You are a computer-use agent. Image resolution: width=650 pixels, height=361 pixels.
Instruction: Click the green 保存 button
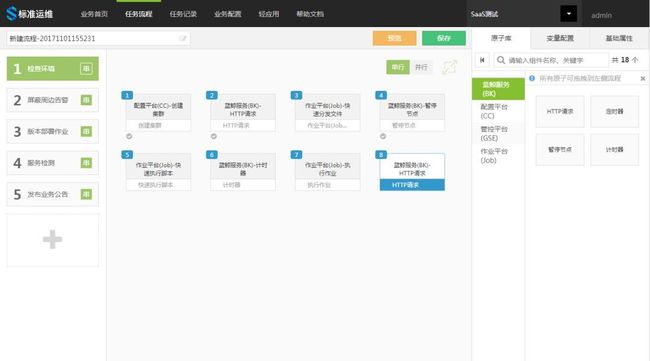click(x=444, y=38)
